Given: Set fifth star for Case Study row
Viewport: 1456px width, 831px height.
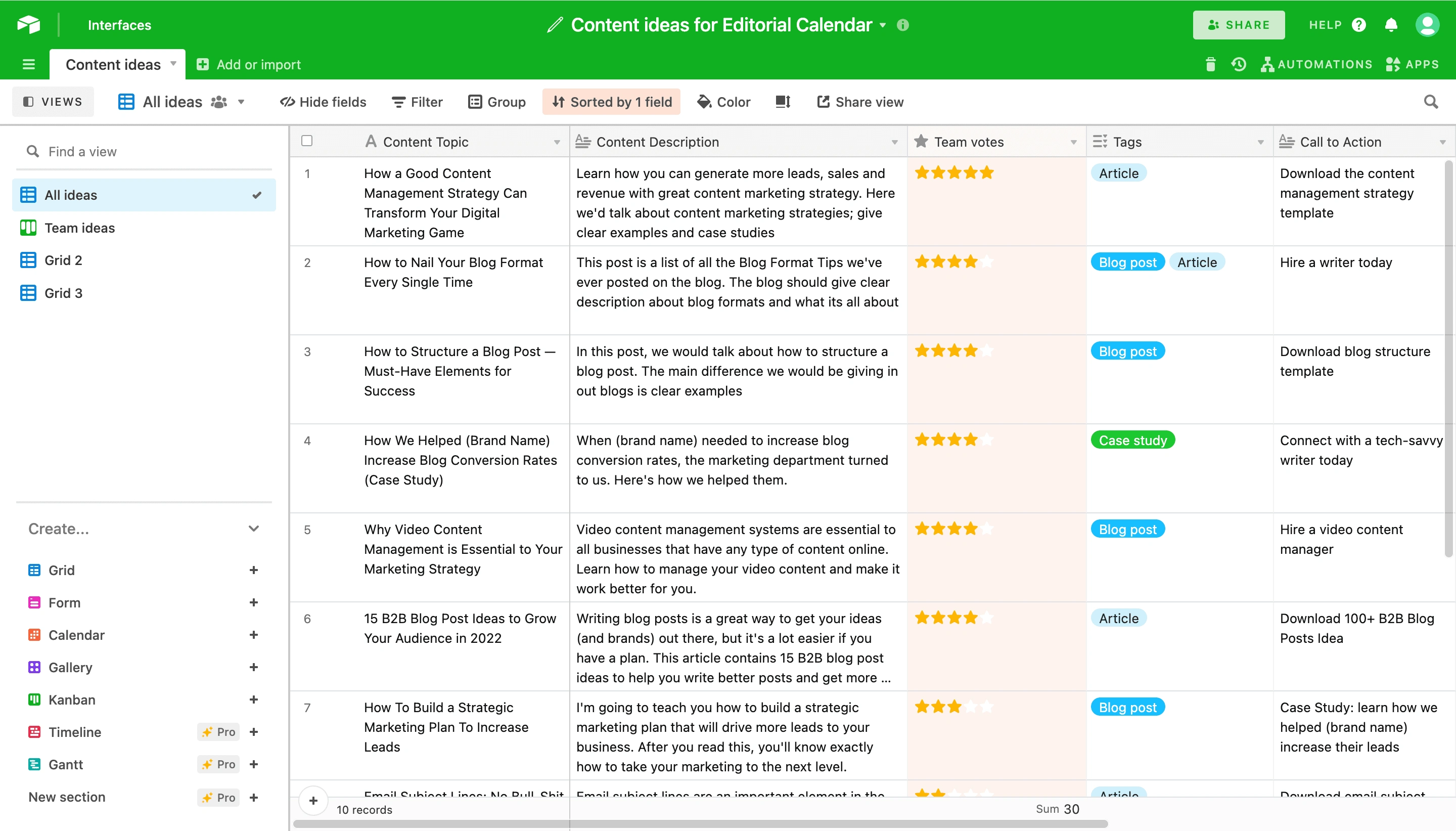Looking at the screenshot, I should (987, 440).
